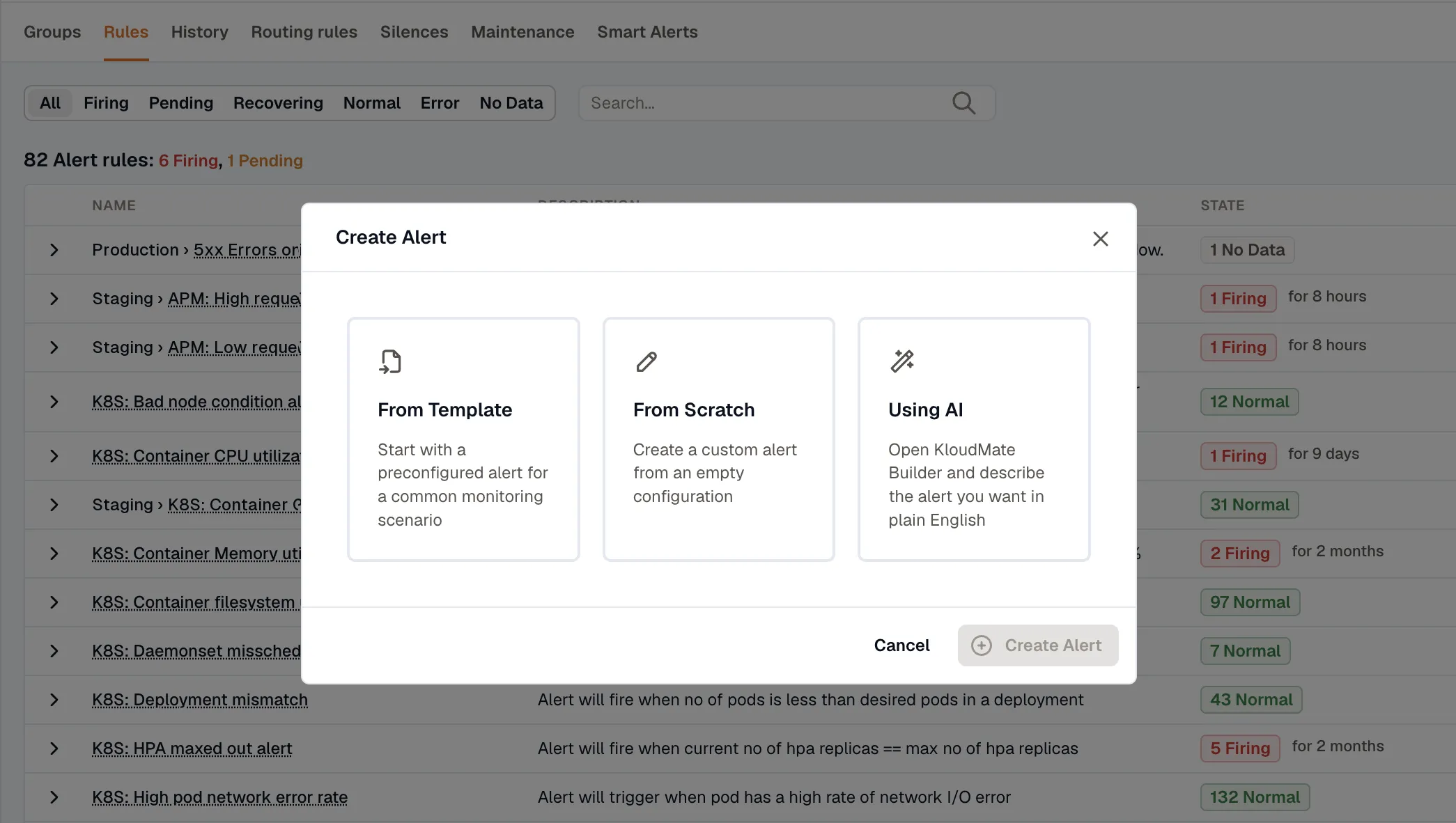The width and height of the screenshot is (1456, 823).
Task: Click the 2 Firing state badge
Action: [x=1240, y=554]
